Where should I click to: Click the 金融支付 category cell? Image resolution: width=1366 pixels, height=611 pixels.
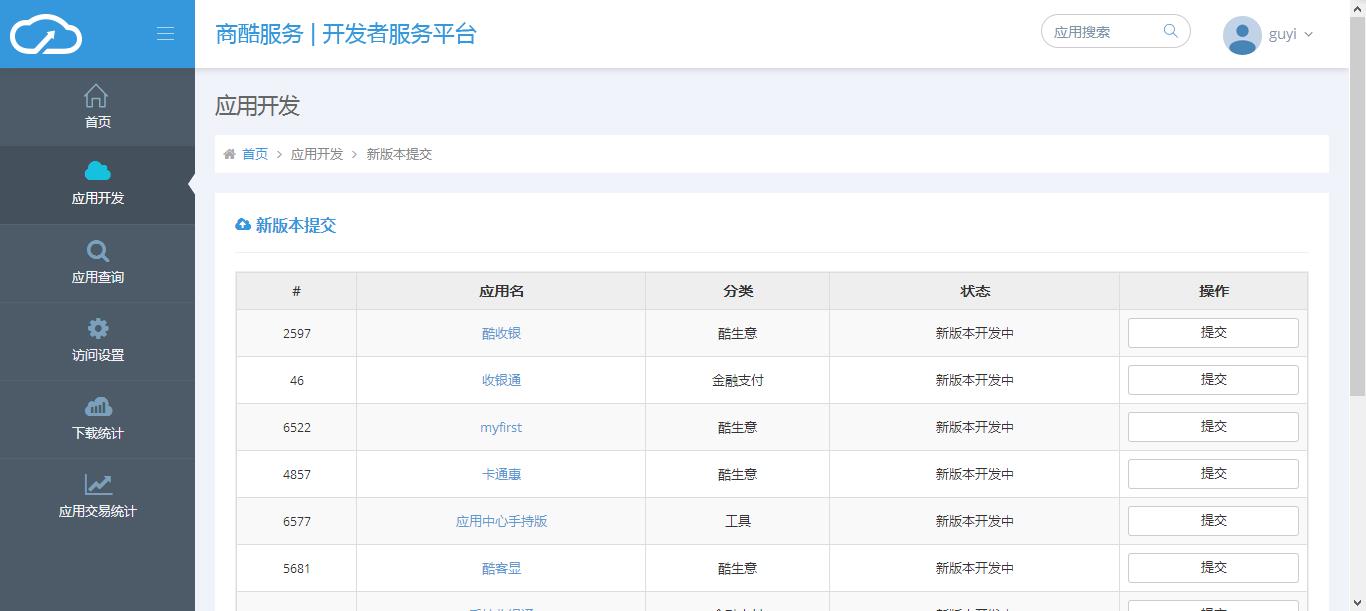(x=738, y=380)
